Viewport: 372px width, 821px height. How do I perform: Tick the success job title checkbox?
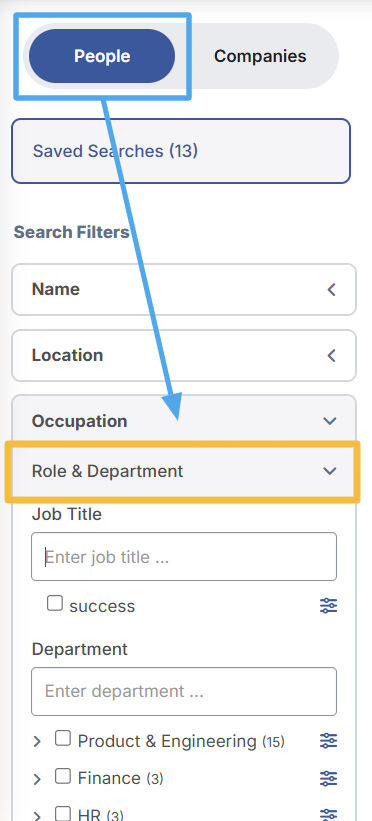(54, 603)
